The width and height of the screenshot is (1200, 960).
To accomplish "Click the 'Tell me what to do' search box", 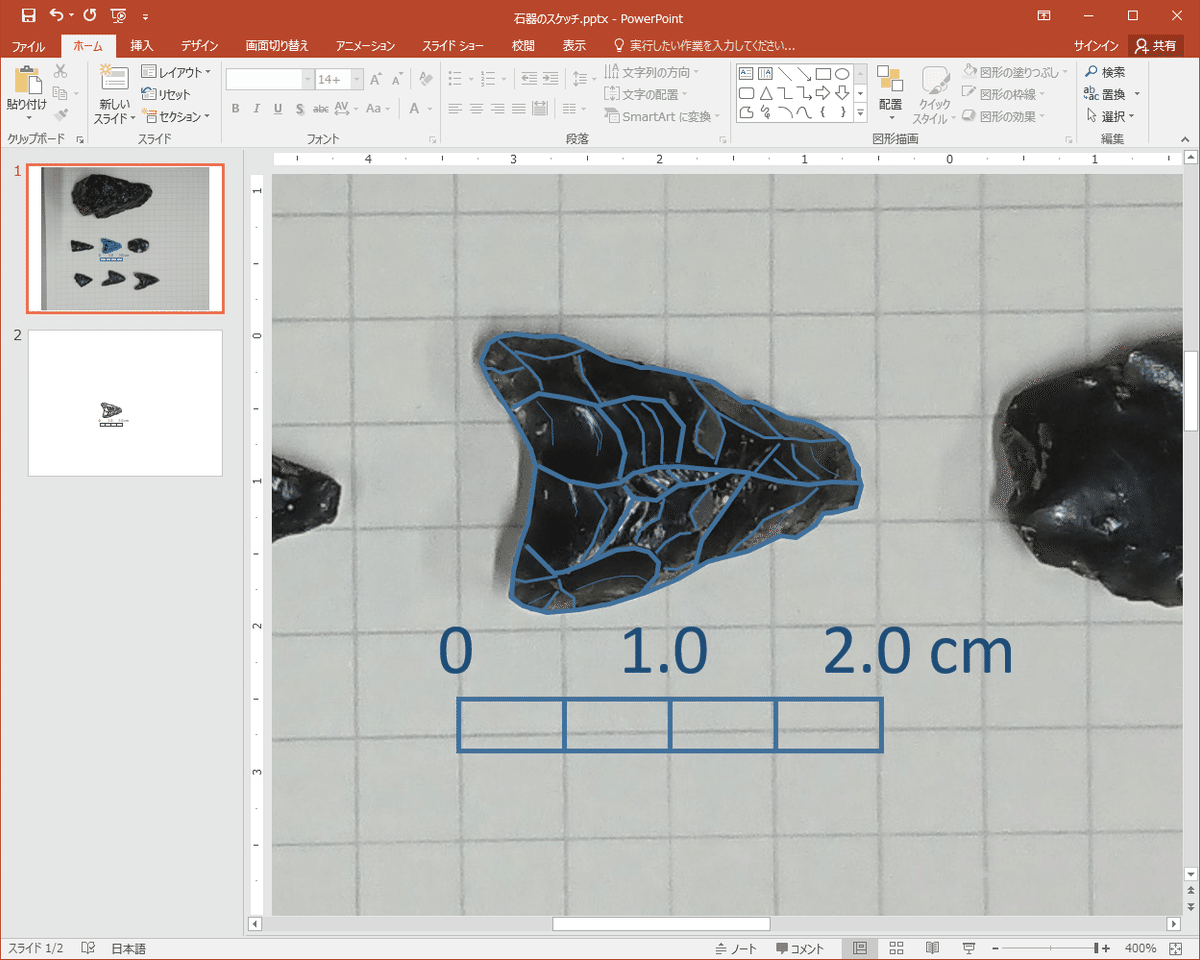I will point(704,46).
